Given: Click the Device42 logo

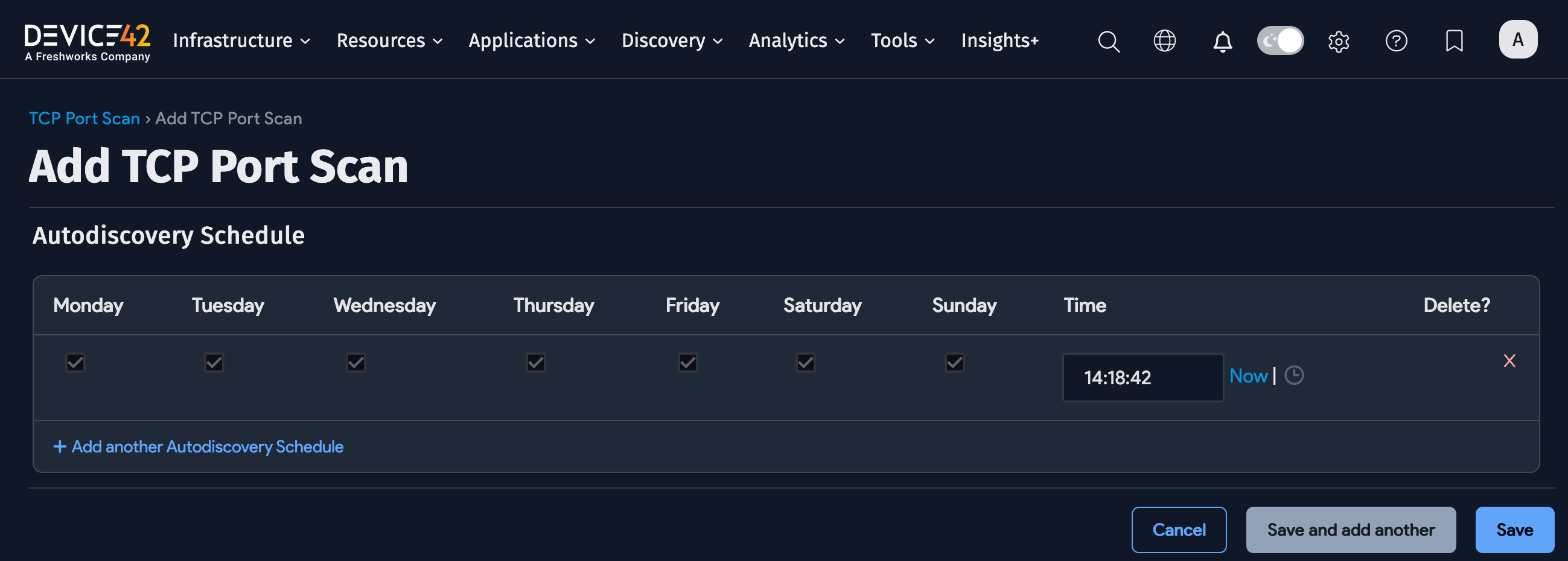Looking at the screenshot, I should click(87, 40).
